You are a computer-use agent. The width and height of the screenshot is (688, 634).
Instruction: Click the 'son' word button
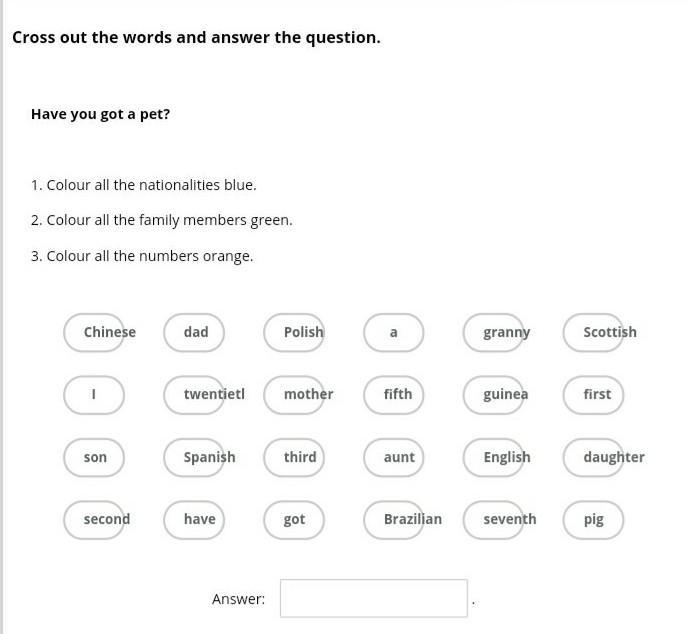pyautogui.click(x=95, y=457)
